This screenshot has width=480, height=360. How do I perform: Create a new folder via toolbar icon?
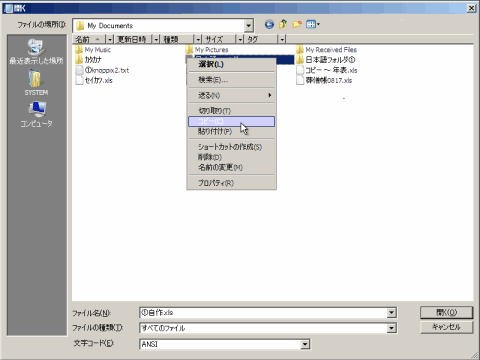297,24
